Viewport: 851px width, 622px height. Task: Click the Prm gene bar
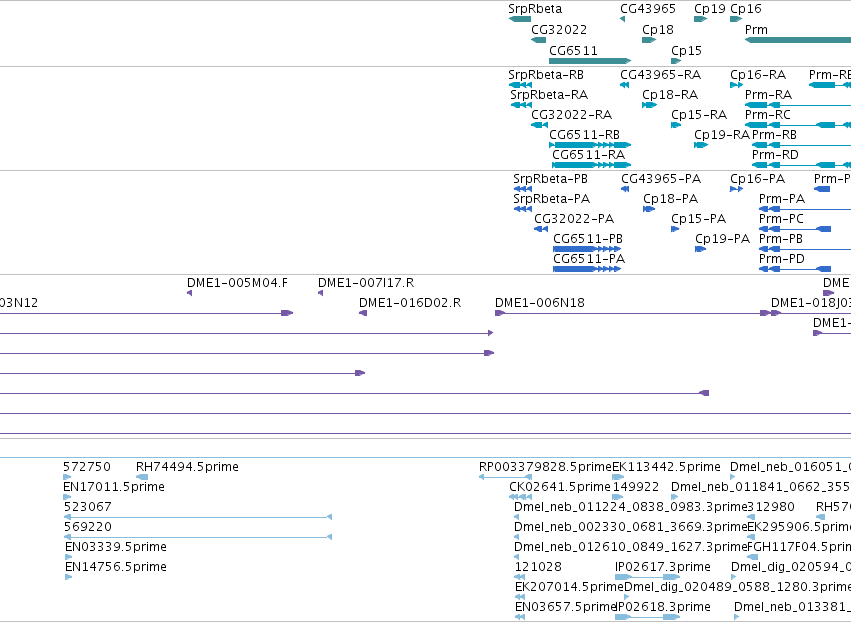click(x=798, y=40)
